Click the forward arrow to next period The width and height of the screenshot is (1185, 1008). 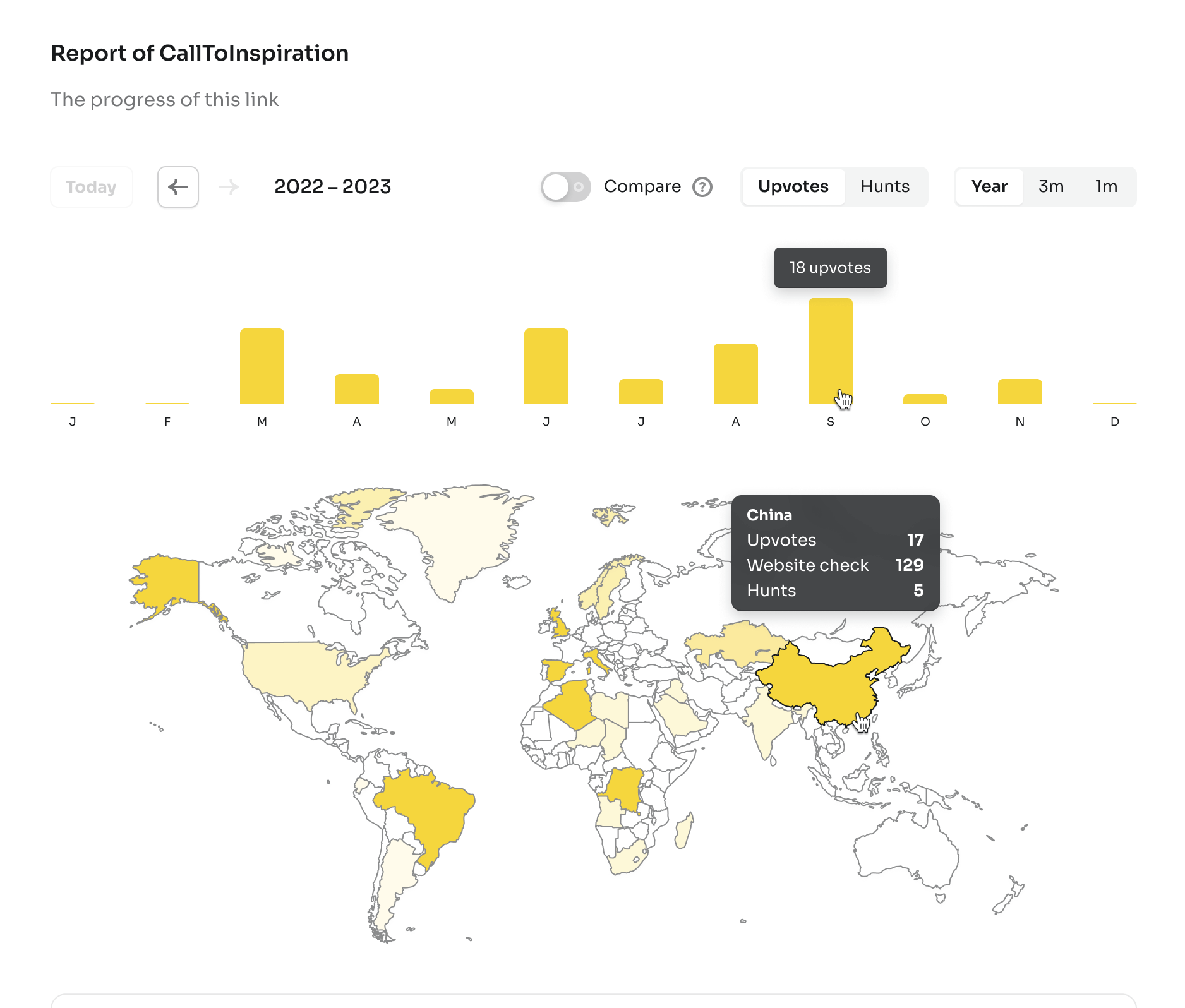click(x=229, y=187)
